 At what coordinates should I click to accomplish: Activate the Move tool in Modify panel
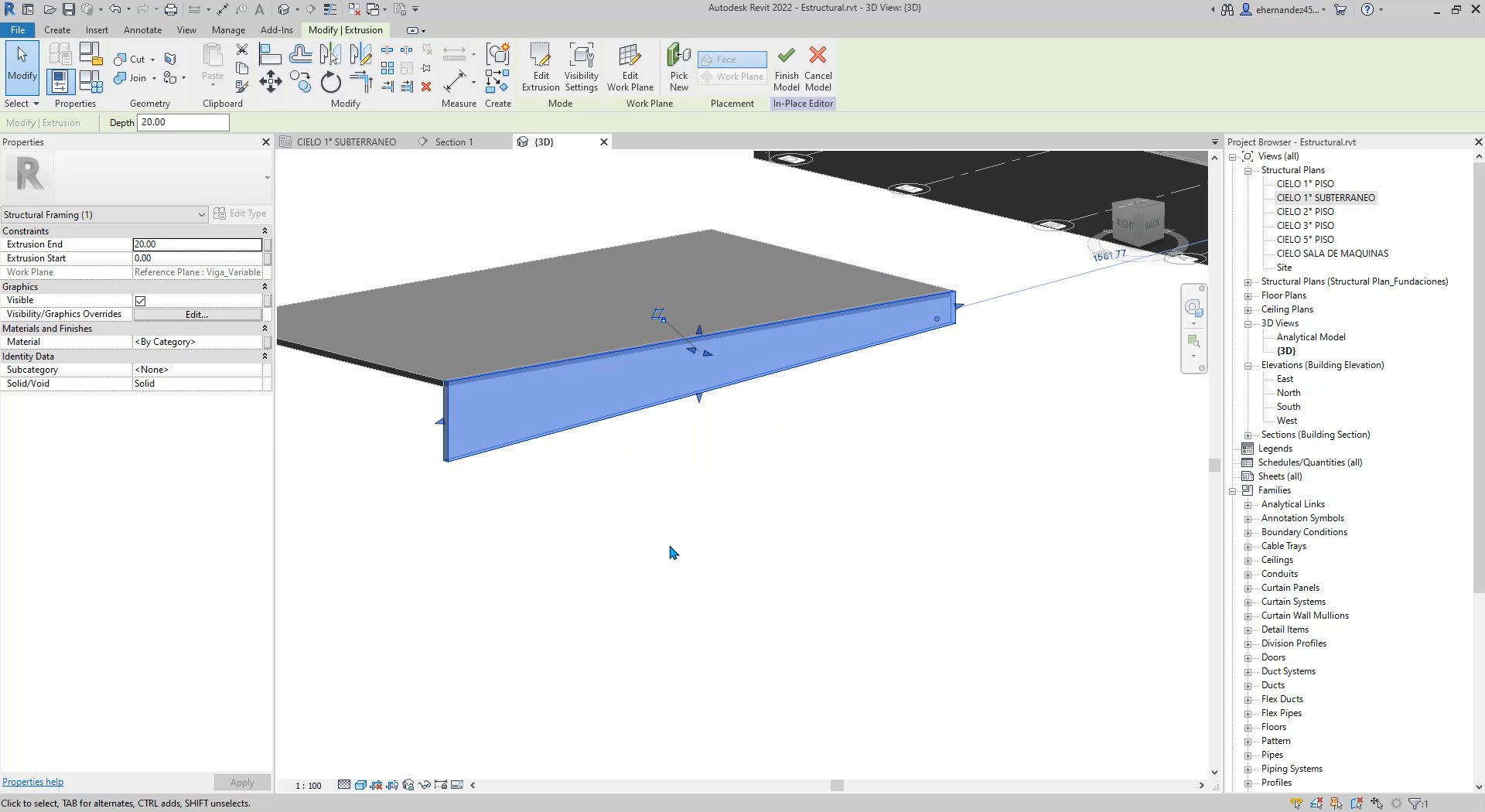pyautogui.click(x=270, y=82)
